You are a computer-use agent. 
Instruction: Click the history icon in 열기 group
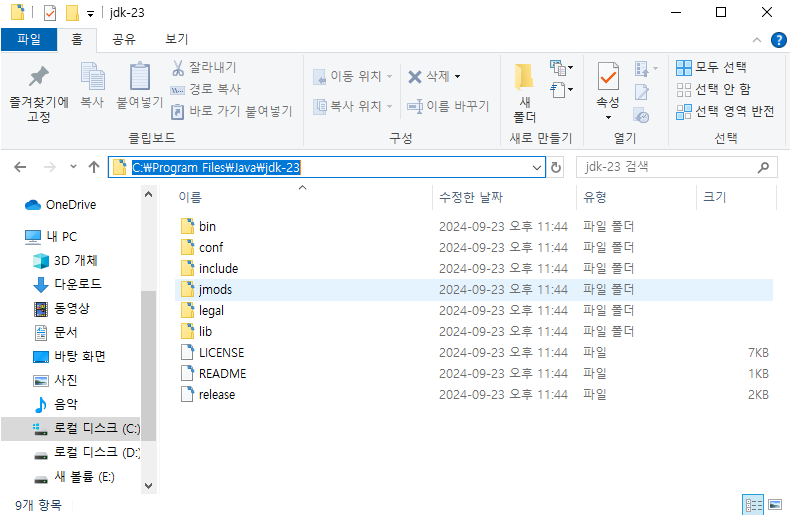[x=642, y=116]
